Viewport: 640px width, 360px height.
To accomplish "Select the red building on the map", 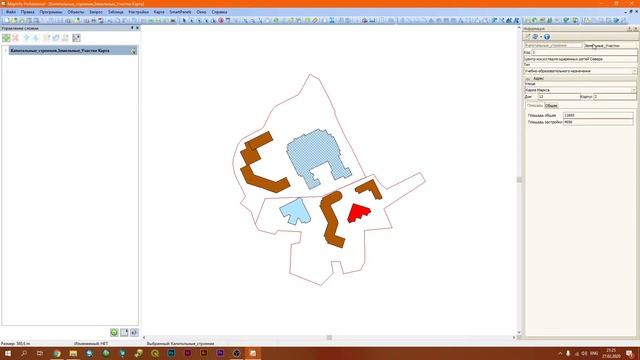I will (x=358, y=212).
